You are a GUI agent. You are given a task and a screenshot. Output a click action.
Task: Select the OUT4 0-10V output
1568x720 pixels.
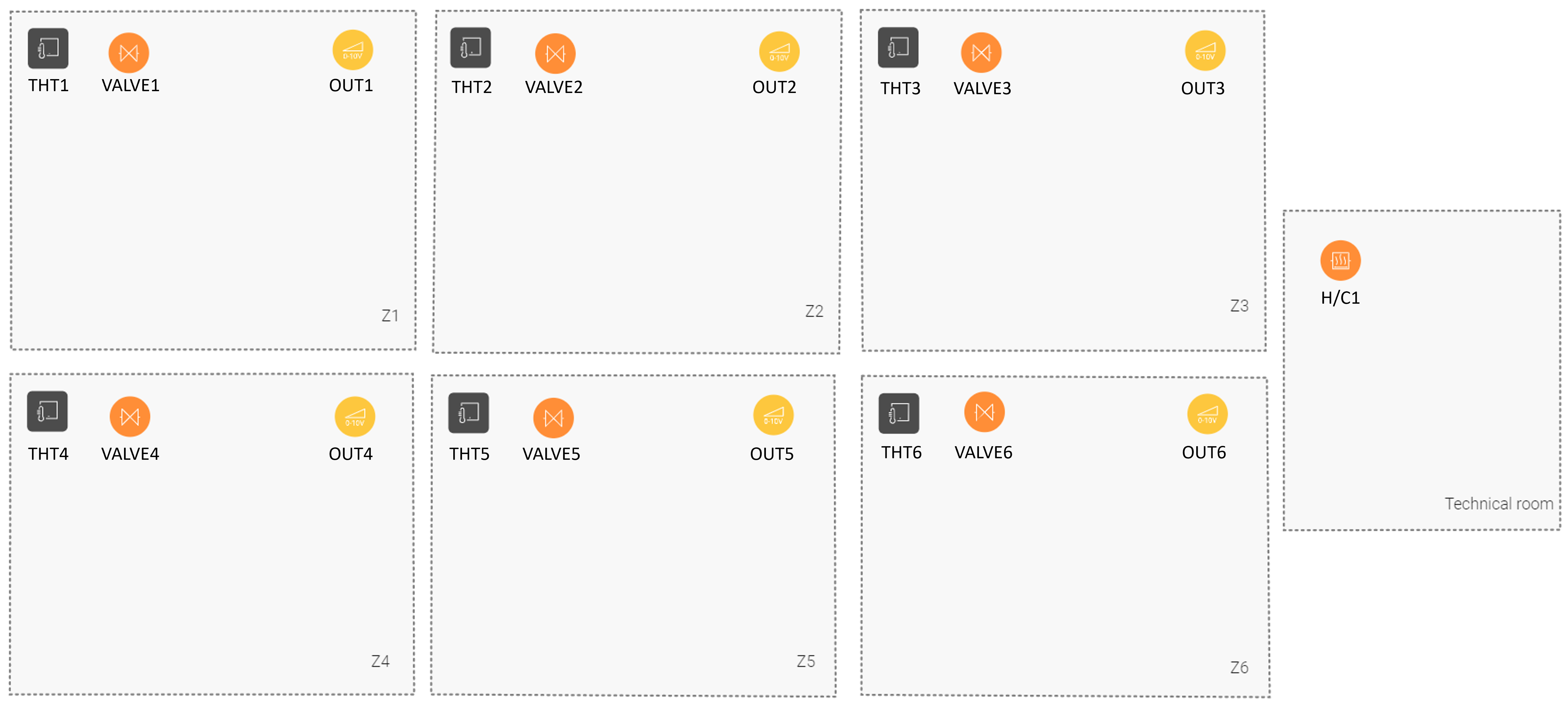pos(355,417)
